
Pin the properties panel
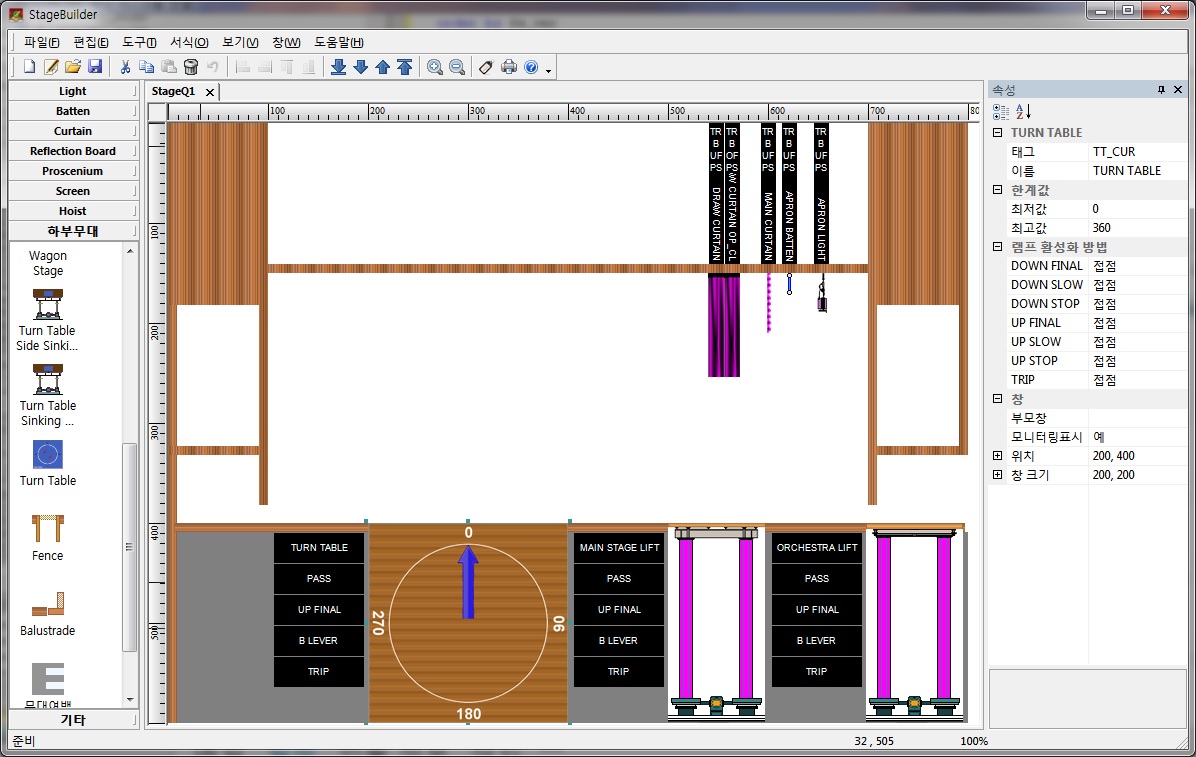(x=1162, y=90)
